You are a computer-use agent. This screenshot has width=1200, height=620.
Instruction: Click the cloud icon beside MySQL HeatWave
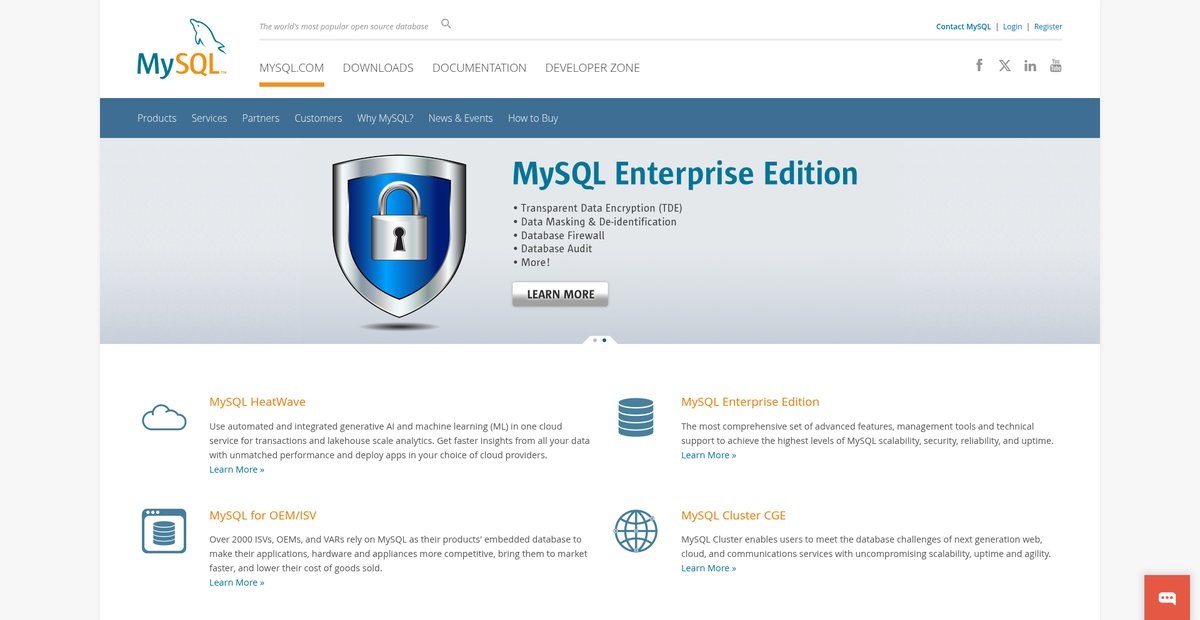(x=164, y=417)
